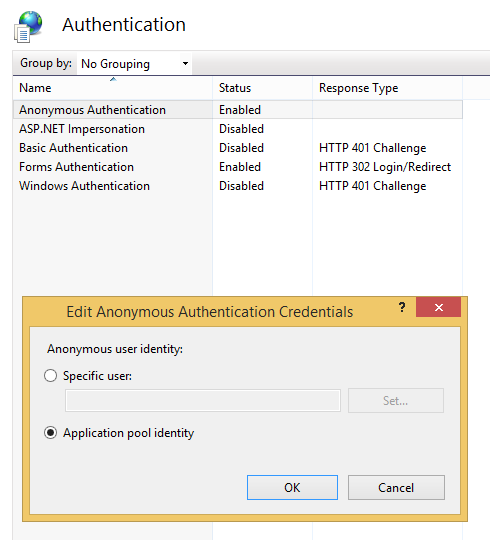This screenshot has height=540, width=490.
Task: Click the OK button
Action: [x=292, y=487]
